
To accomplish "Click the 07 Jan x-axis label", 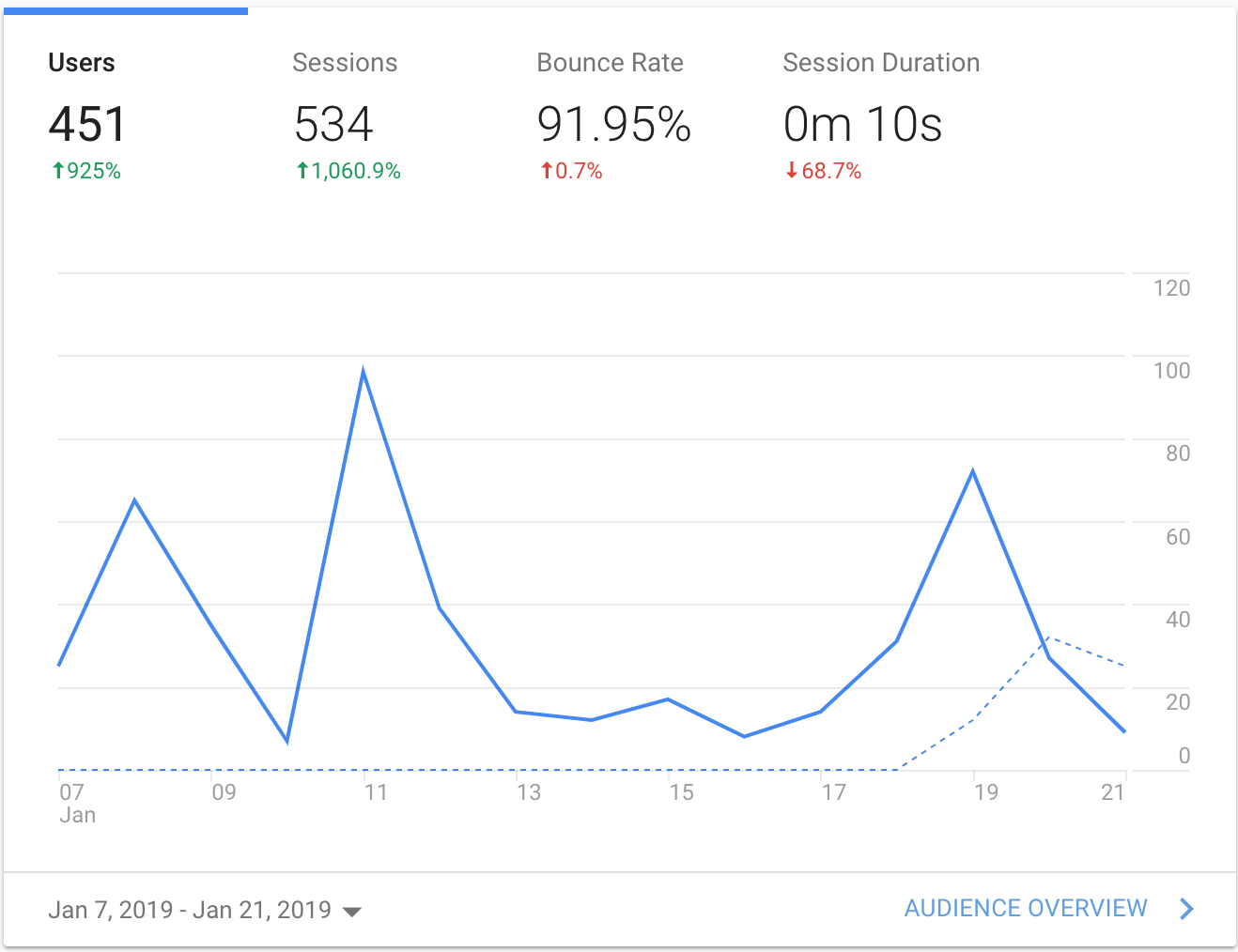I will (x=77, y=804).
